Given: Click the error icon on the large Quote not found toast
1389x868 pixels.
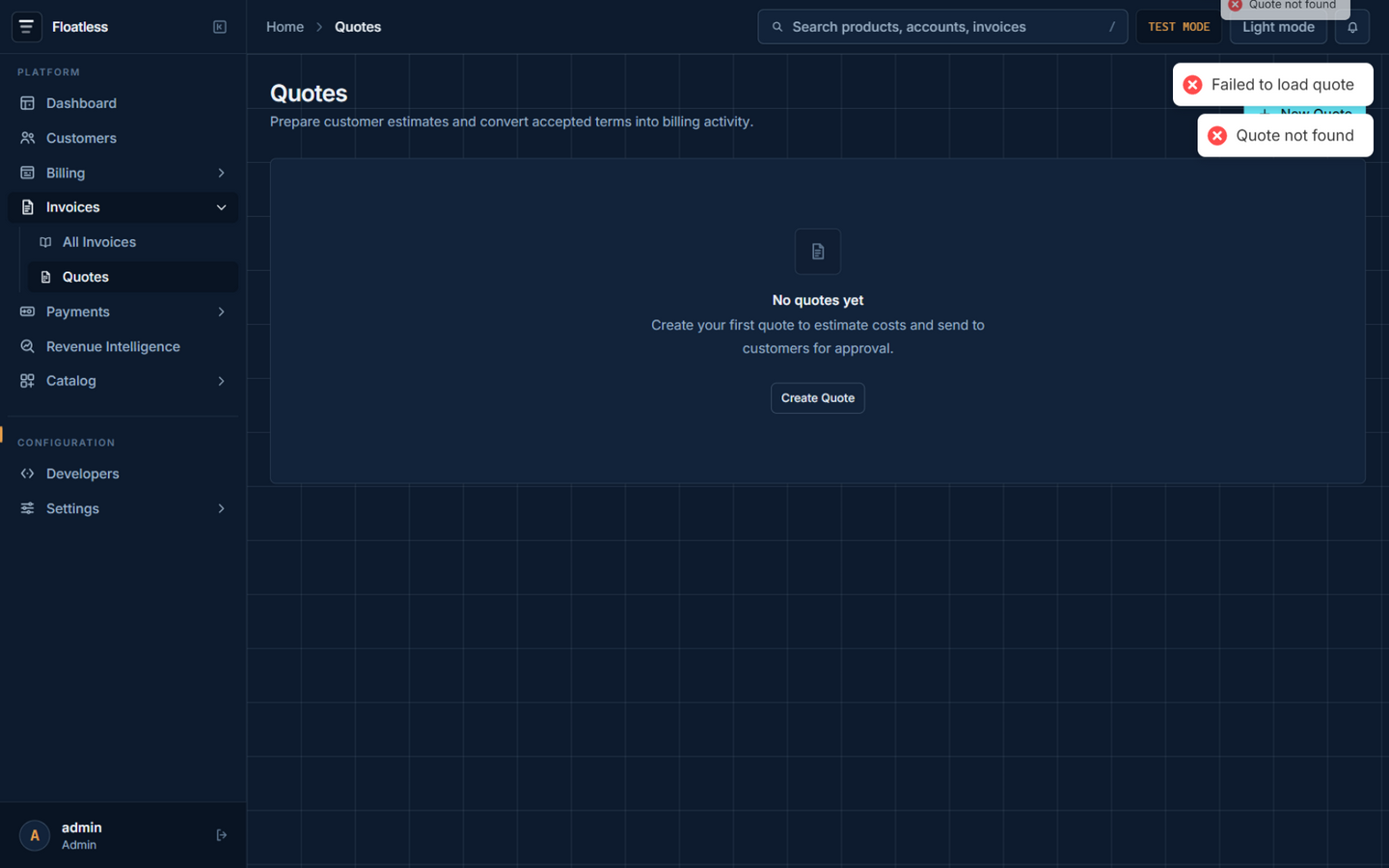Looking at the screenshot, I should [1217, 136].
